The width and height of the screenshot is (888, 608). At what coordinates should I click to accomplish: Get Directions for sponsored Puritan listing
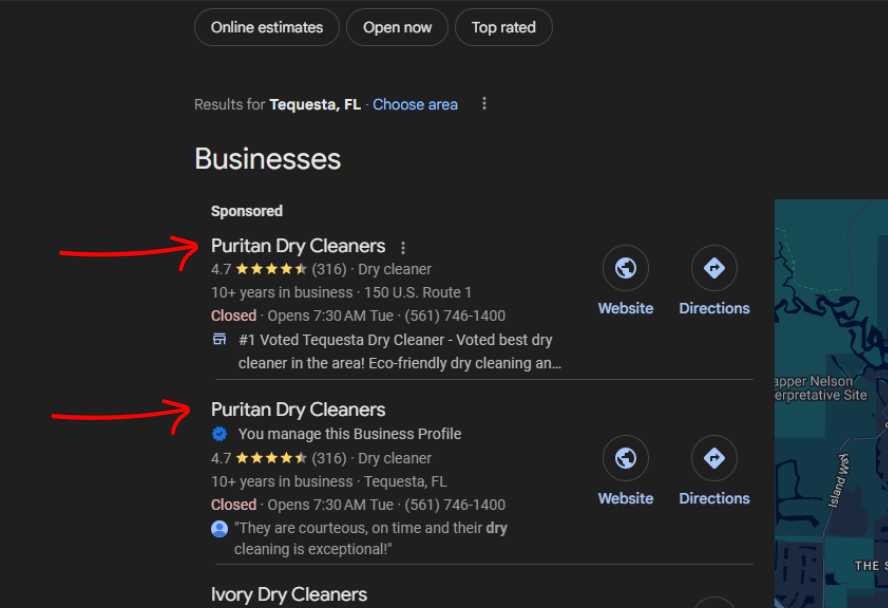point(714,268)
